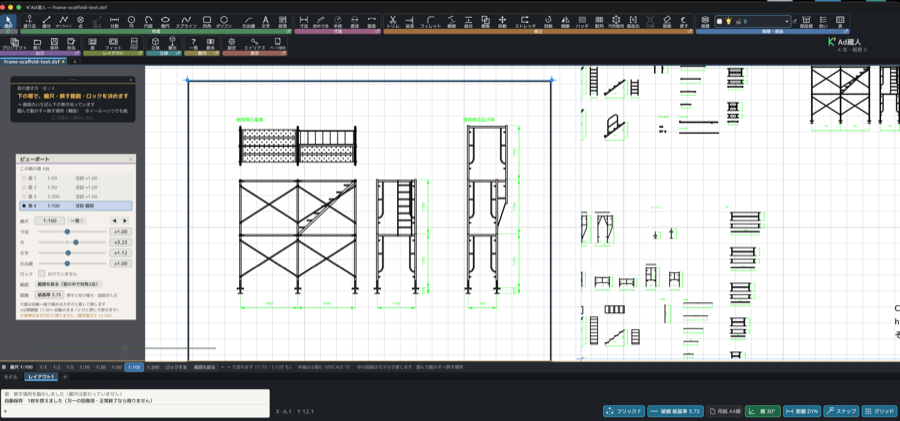Select the frame-scaffold-test.dxf document tab
The height and width of the screenshot is (421, 900).
coord(33,61)
